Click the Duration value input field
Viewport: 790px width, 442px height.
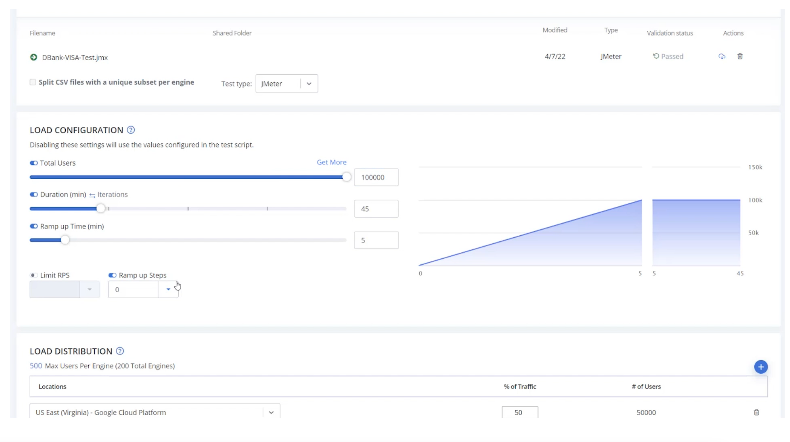[376, 208]
